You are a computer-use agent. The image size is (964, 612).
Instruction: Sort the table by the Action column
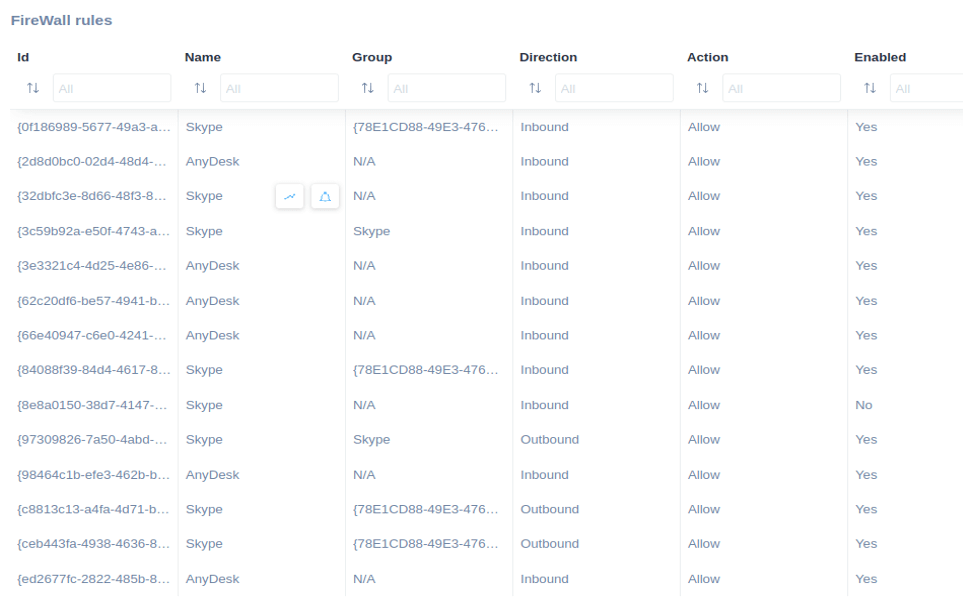(703, 88)
